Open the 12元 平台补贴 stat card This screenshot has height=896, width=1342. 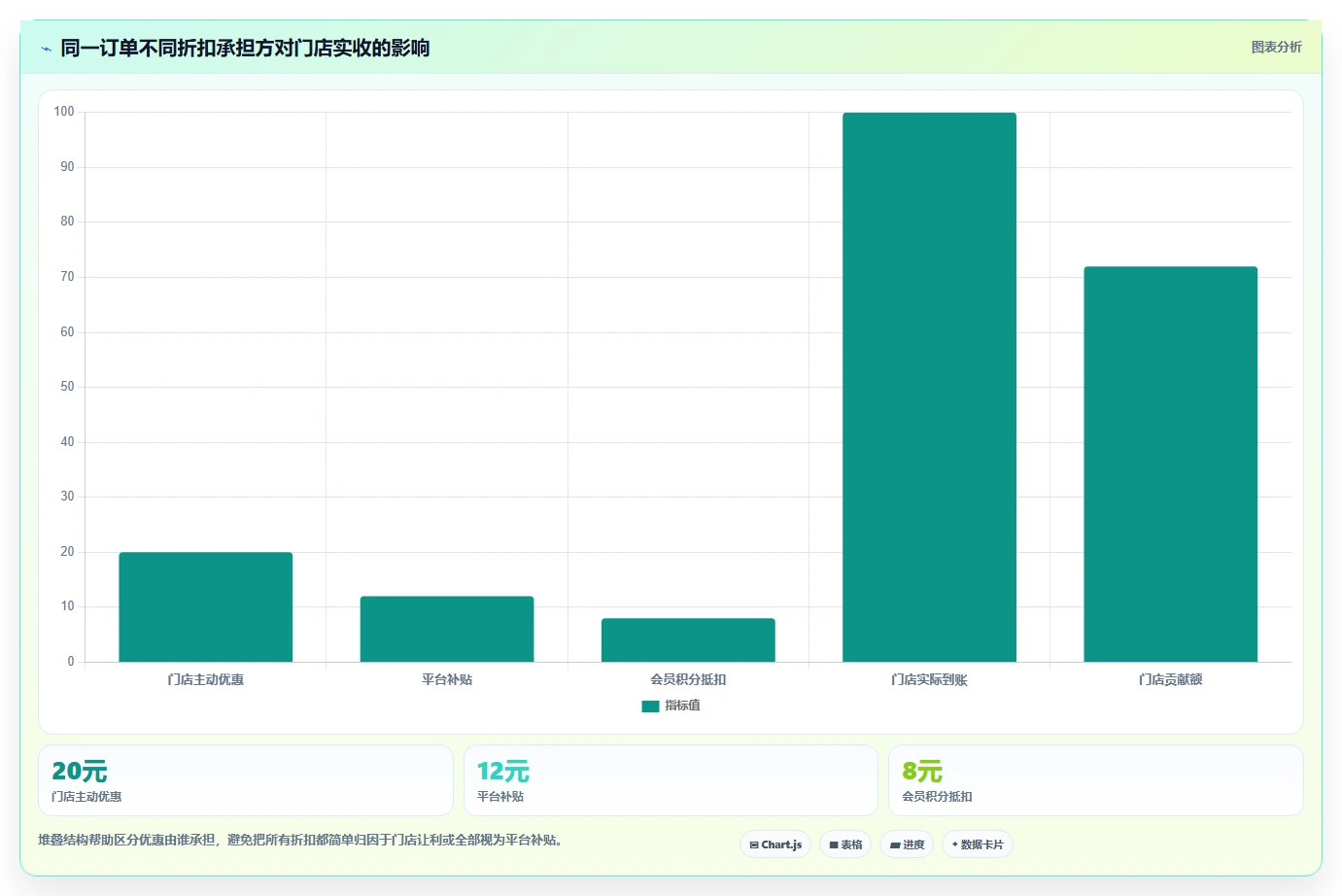[671, 780]
